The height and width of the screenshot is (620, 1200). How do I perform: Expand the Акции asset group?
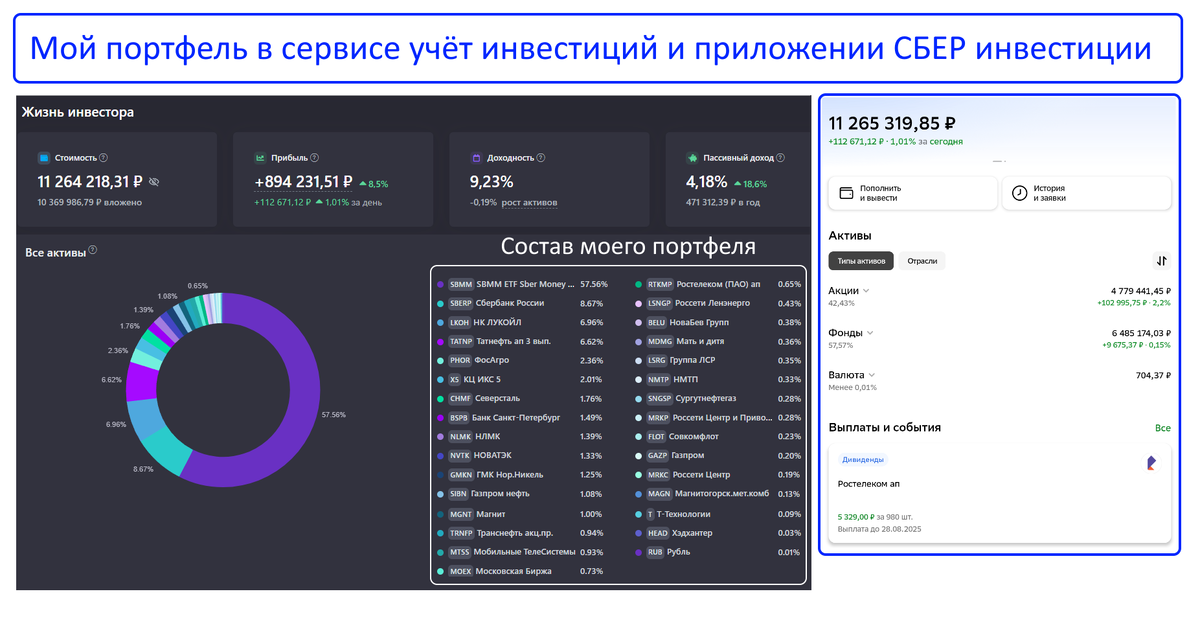pyautogui.click(x=866, y=291)
